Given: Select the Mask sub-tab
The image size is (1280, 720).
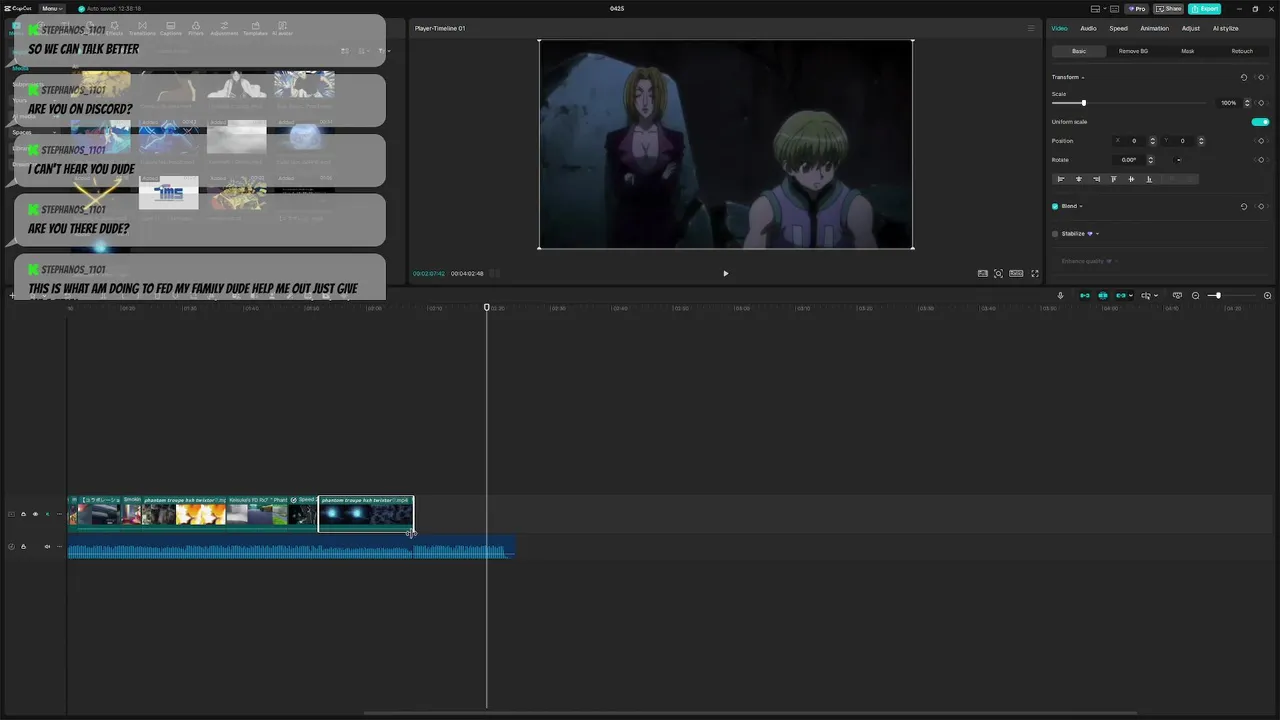Looking at the screenshot, I should coord(1187,51).
